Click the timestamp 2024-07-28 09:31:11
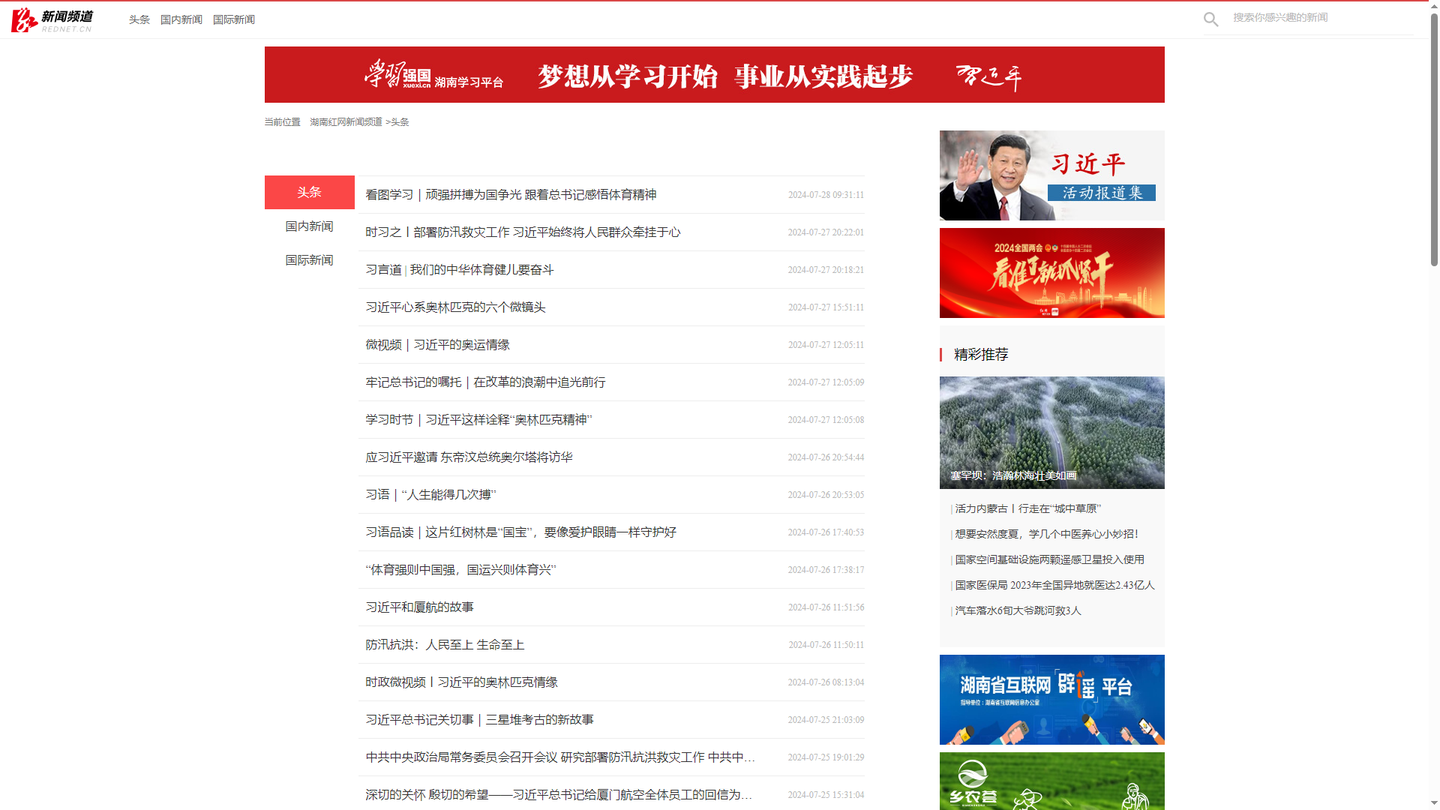The height and width of the screenshot is (810, 1440). 826,195
